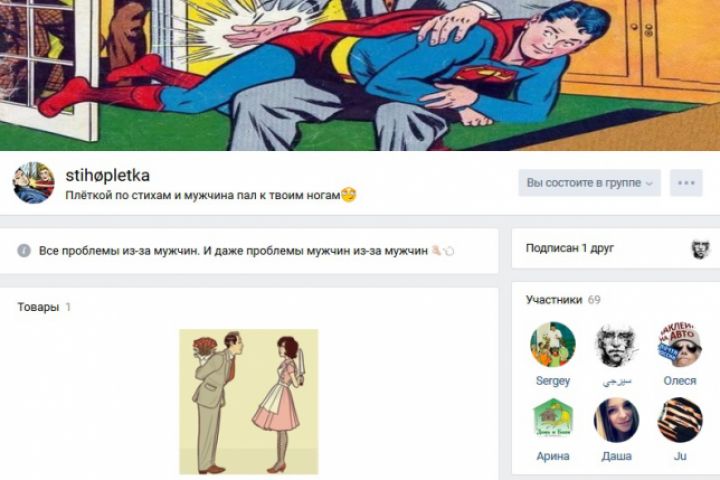
Task: Open Ju's member avatar
Action: (680, 420)
